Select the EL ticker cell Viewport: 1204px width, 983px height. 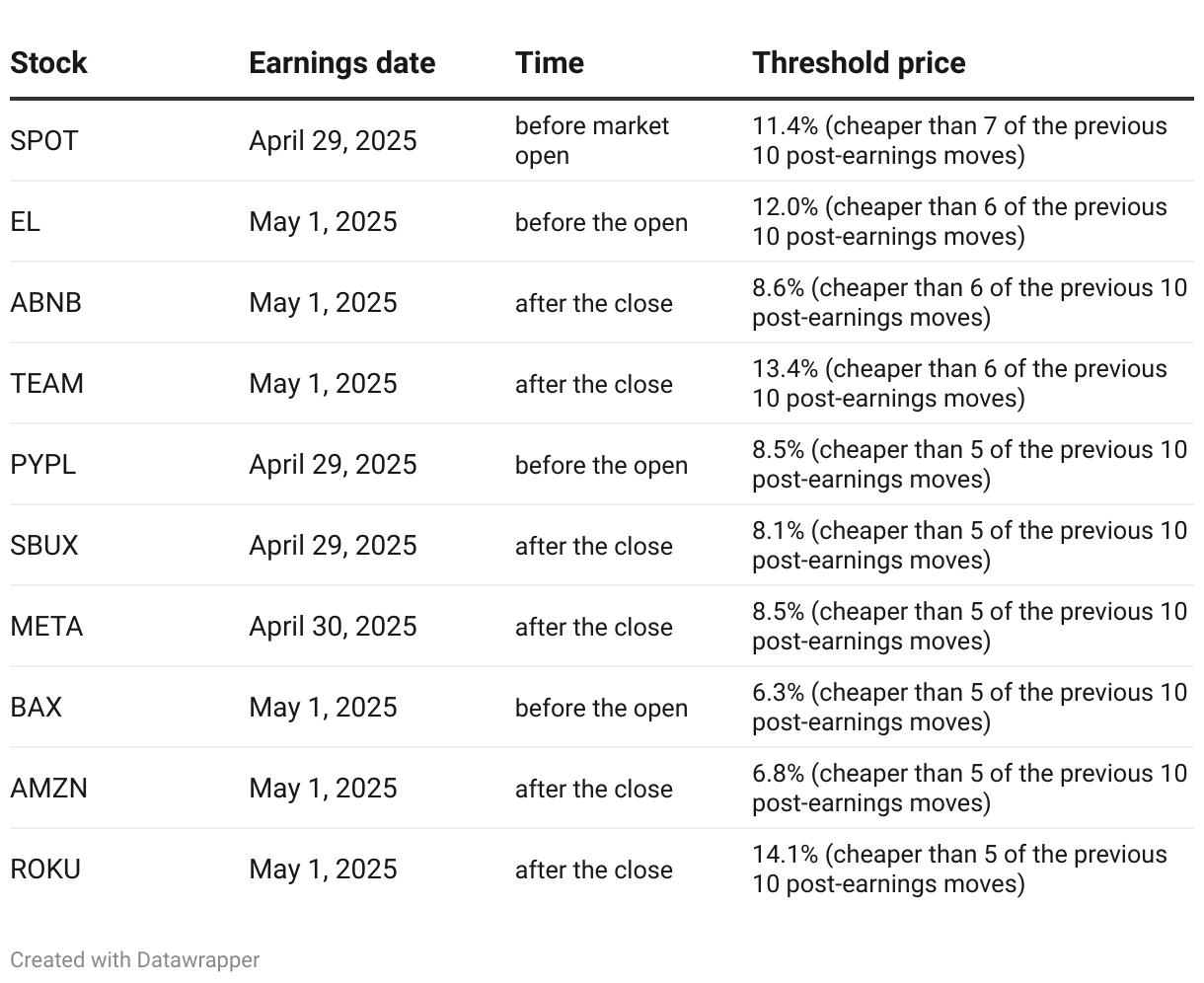[x=26, y=222]
